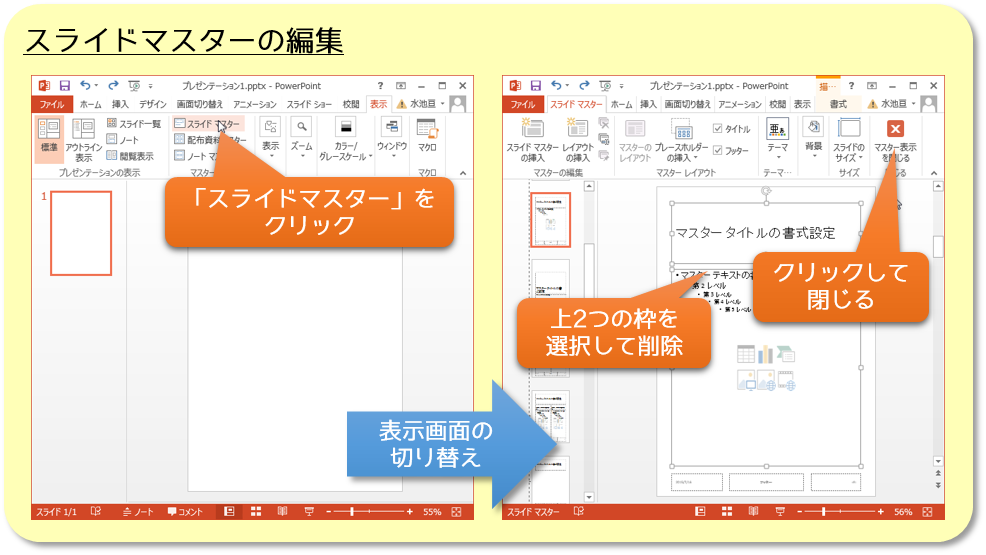Click マスター タイトルの書式設定 placeholder

(x=766, y=233)
